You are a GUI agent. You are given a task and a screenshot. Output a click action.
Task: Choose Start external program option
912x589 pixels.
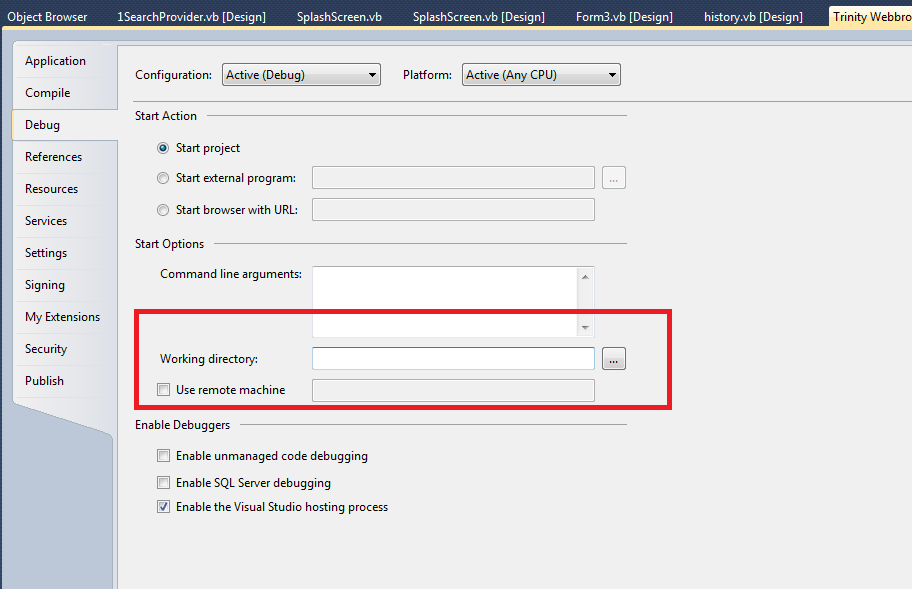163,179
